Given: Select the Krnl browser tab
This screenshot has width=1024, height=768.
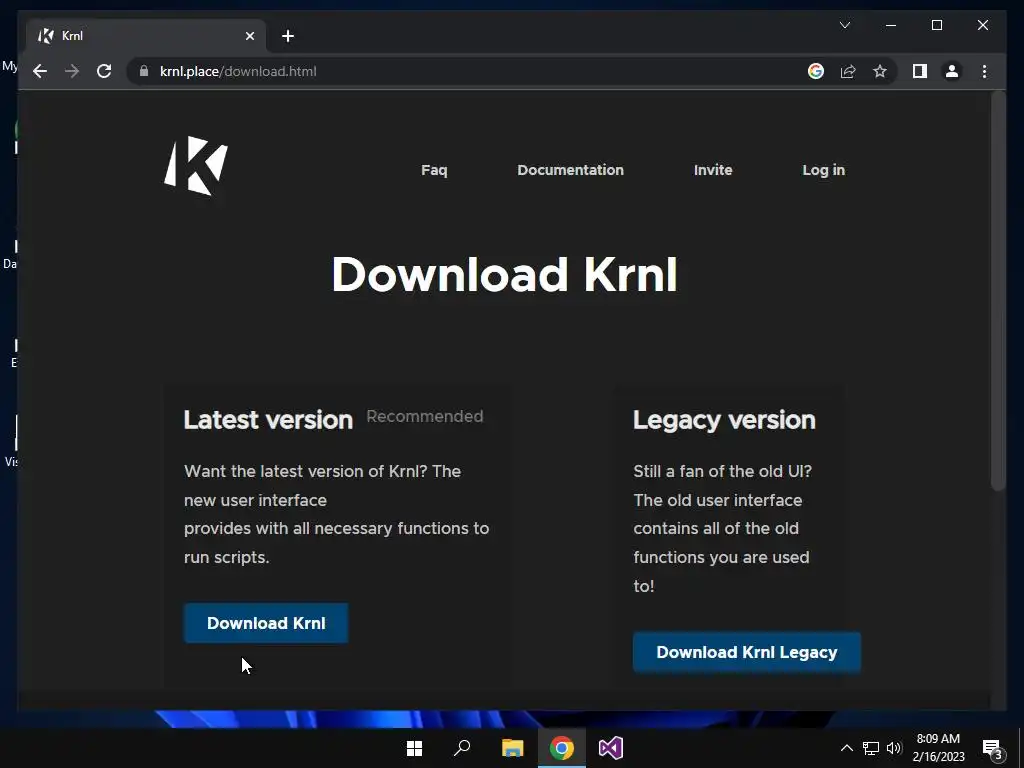Looking at the screenshot, I should coord(145,36).
